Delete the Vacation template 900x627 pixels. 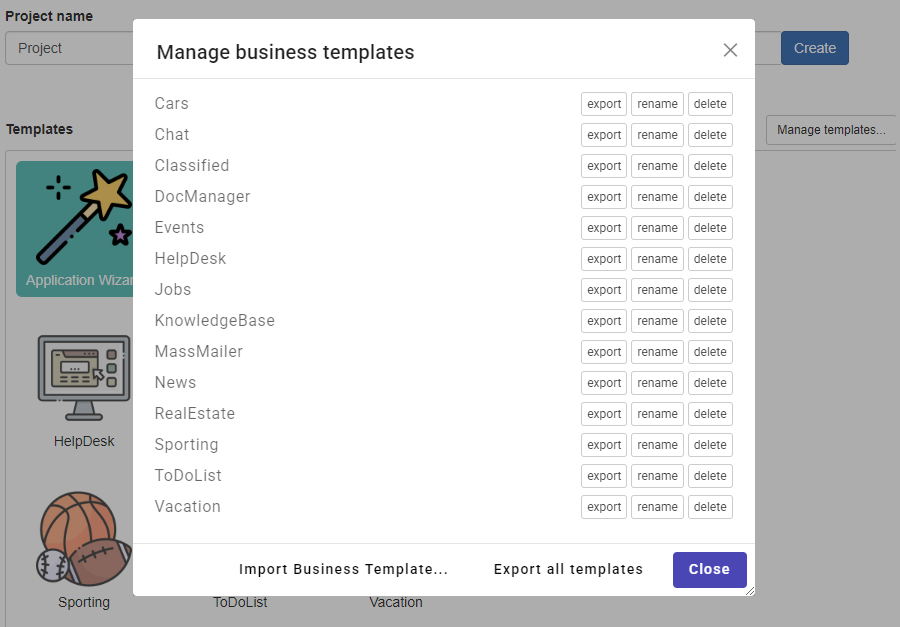click(x=710, y=507)
